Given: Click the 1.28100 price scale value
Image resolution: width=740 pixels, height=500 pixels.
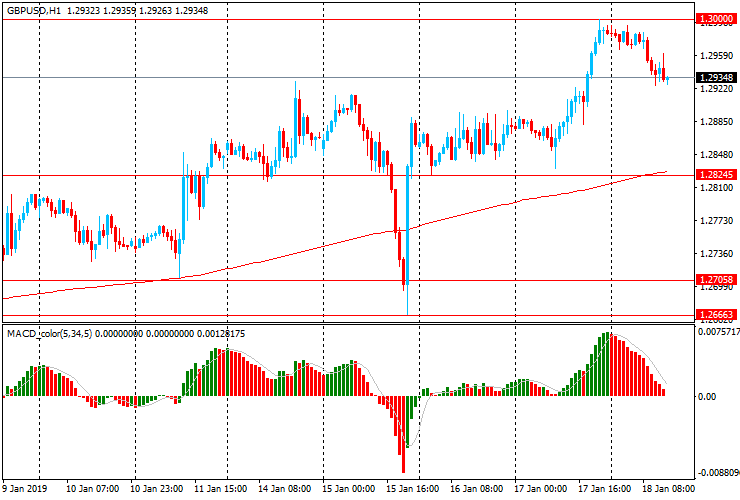Looking at the screenshot, I should (x=716, y=188).
